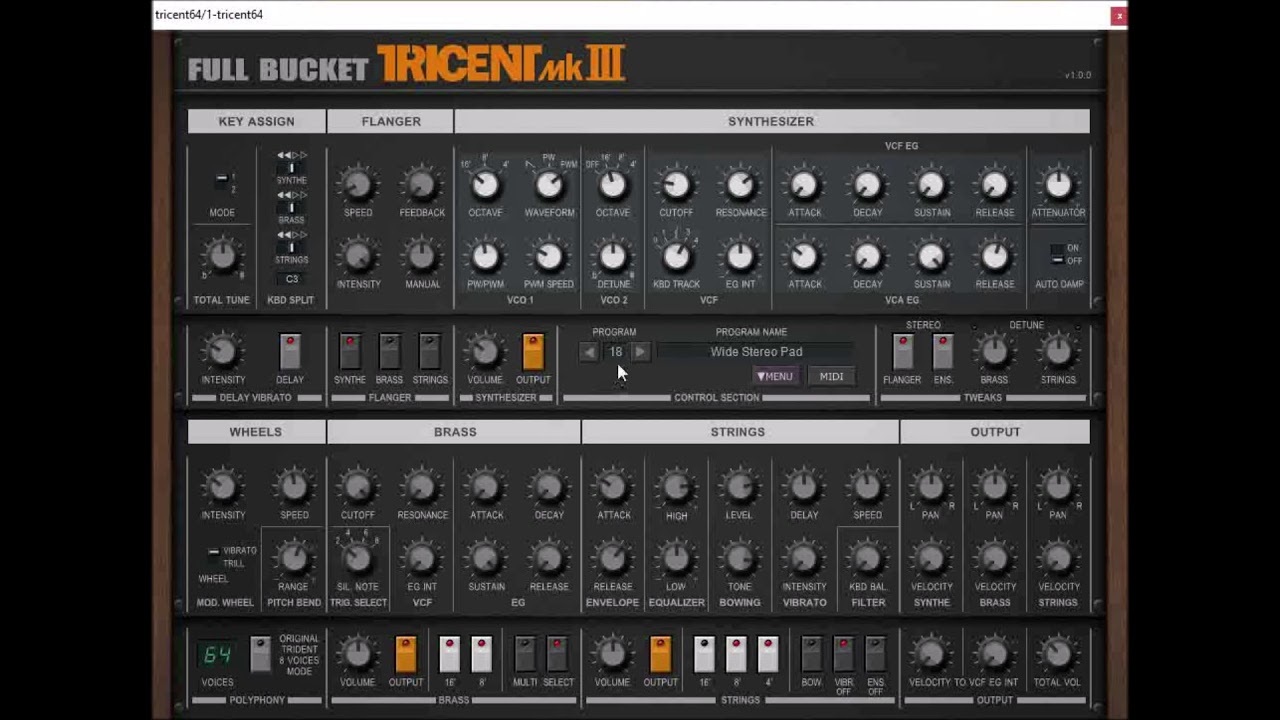Click the VOICES 64 display

pyautogui.click(x=218, y=655)
